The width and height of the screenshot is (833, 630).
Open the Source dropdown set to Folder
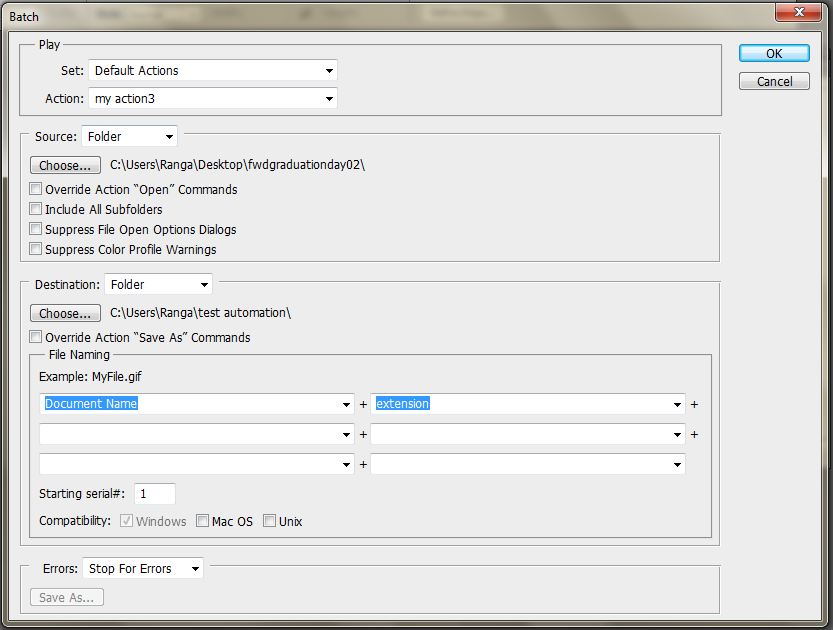(129, 136)
